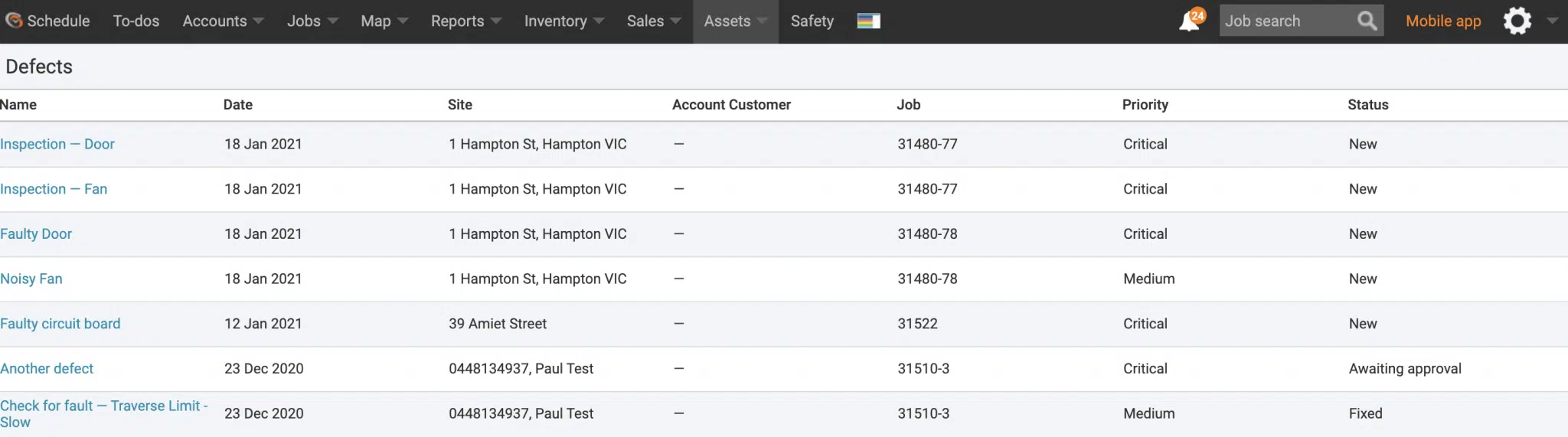The width and height of the screenshot is (1568, 437).
Task: Open the Inspection — Door defect
Action: [x=57, y=144]
